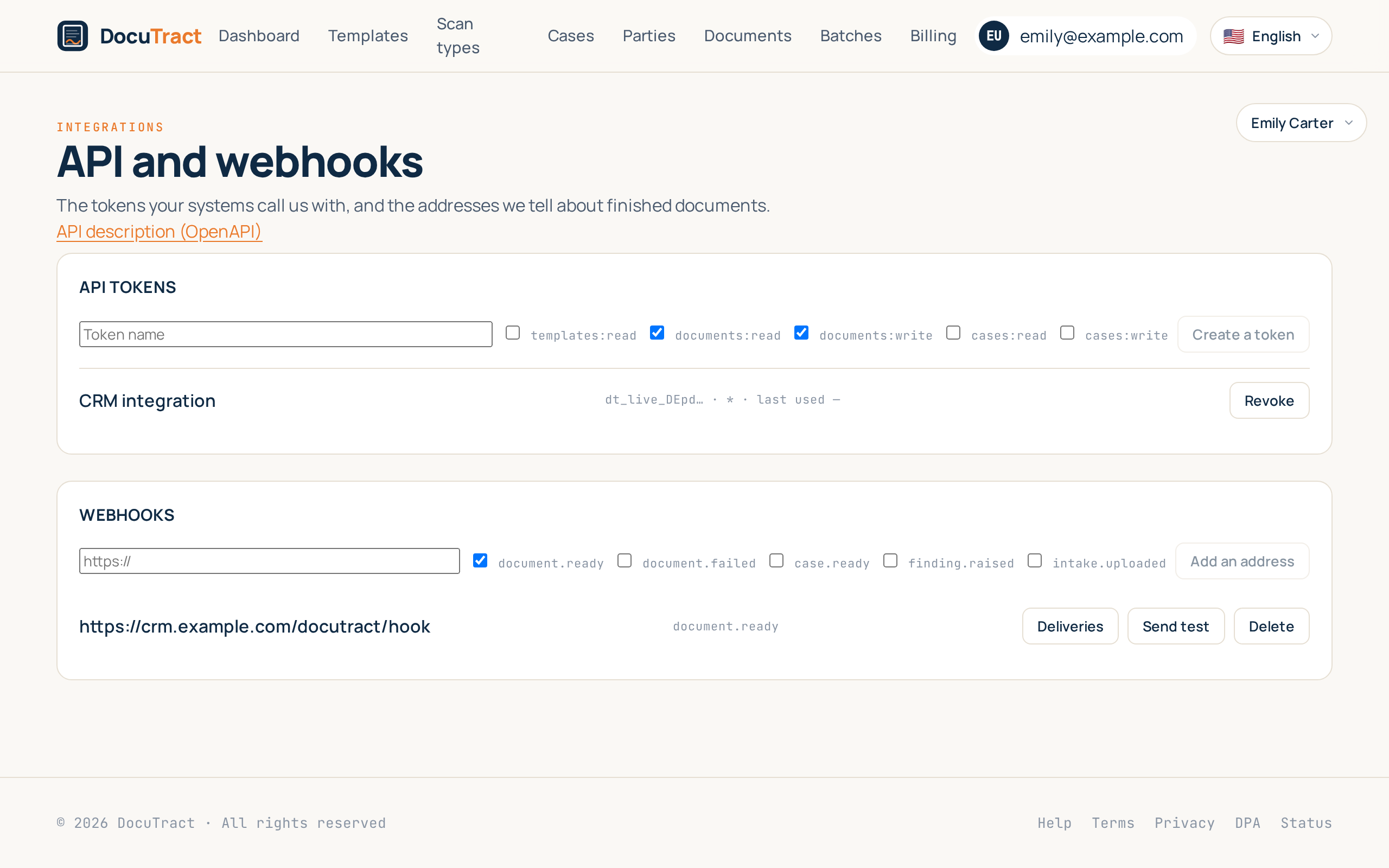Enable the document.failed event checkbox
The width and height of the screenshot is (1389, 868).
[x=625, y=560]
